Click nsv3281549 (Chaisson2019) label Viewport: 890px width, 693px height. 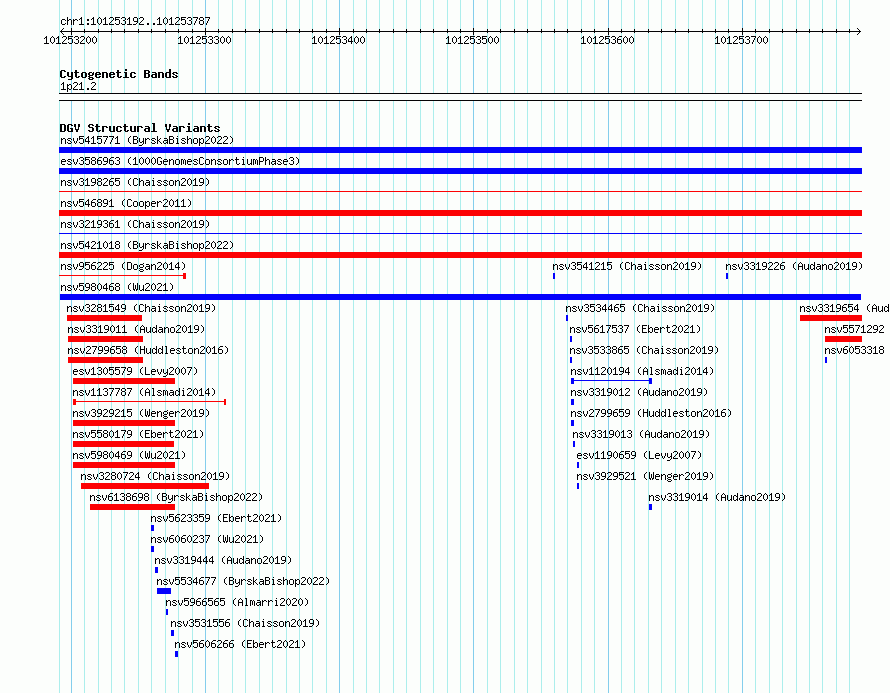coord(141,308)
